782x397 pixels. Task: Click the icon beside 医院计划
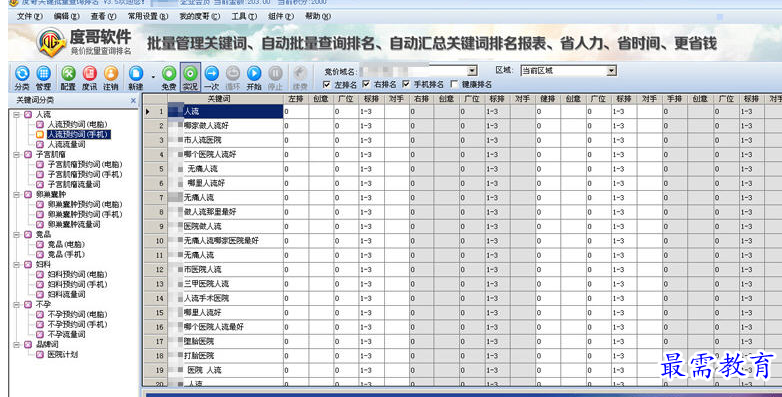(x=40, y=355)
